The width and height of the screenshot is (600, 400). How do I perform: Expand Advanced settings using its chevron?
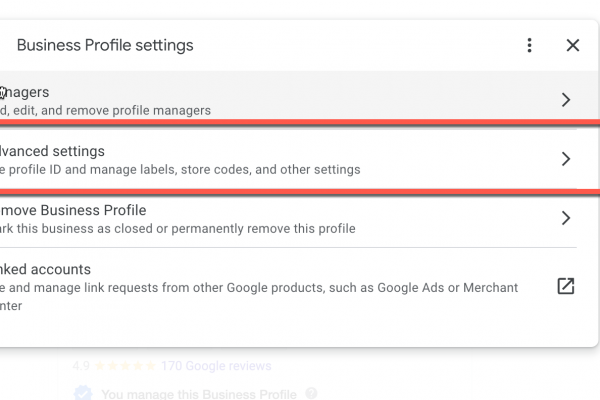pos(566,159)
